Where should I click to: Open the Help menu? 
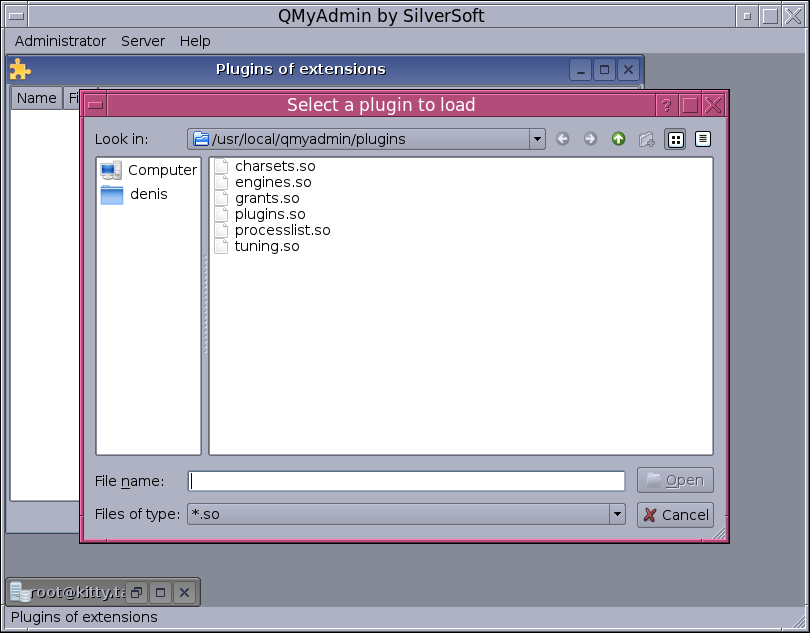pos(195,41)
